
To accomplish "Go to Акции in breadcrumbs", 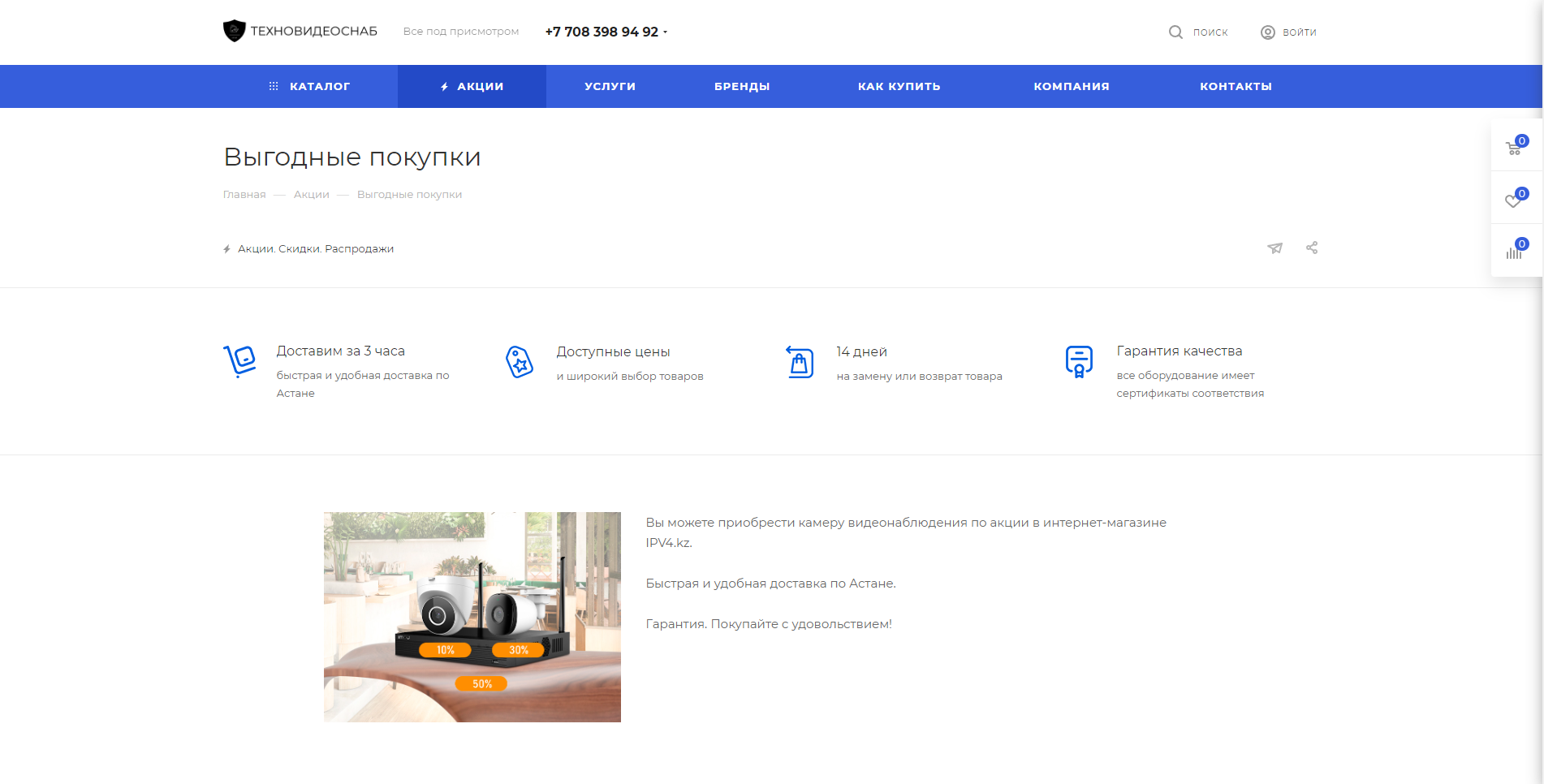I will click(x=312, y=195).
